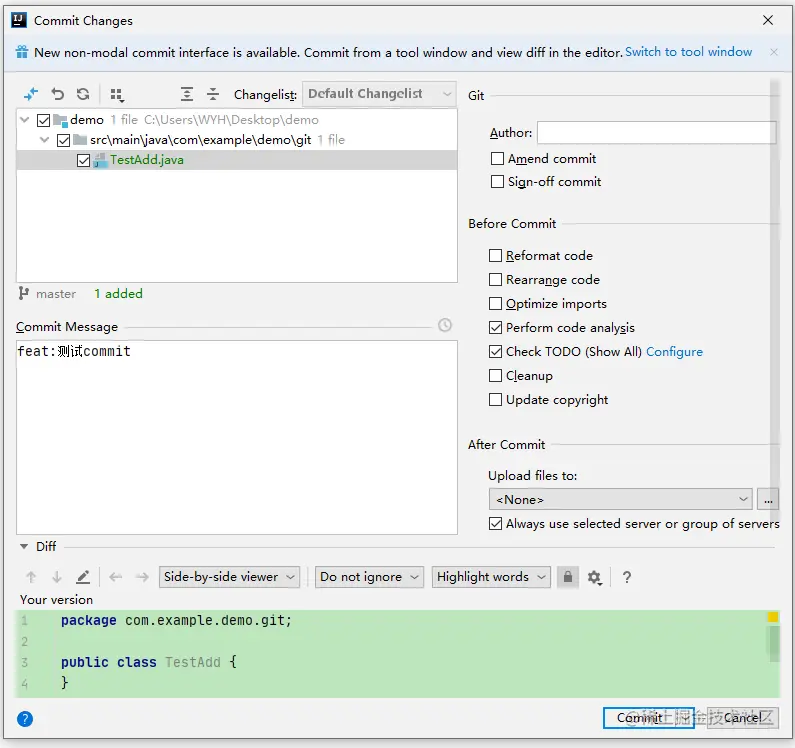Dismiss the non-modal commit notification
This screenshot has height=748, width=795.
(774, 52)
